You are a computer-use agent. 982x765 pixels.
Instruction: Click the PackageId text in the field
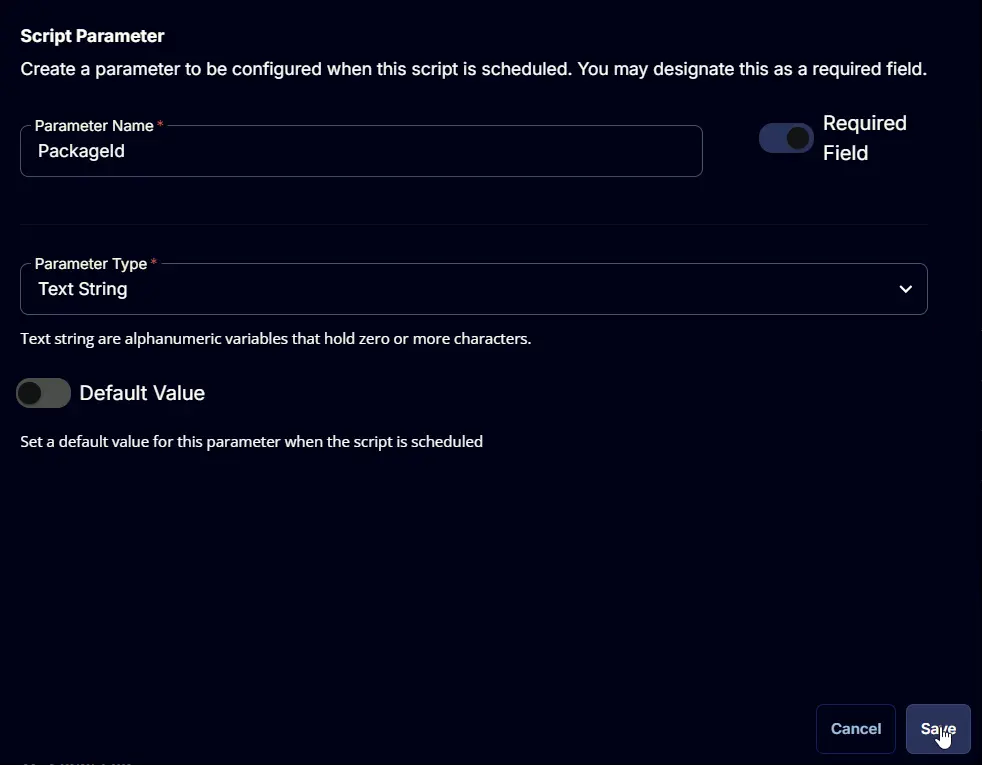(x=81, y=151)
